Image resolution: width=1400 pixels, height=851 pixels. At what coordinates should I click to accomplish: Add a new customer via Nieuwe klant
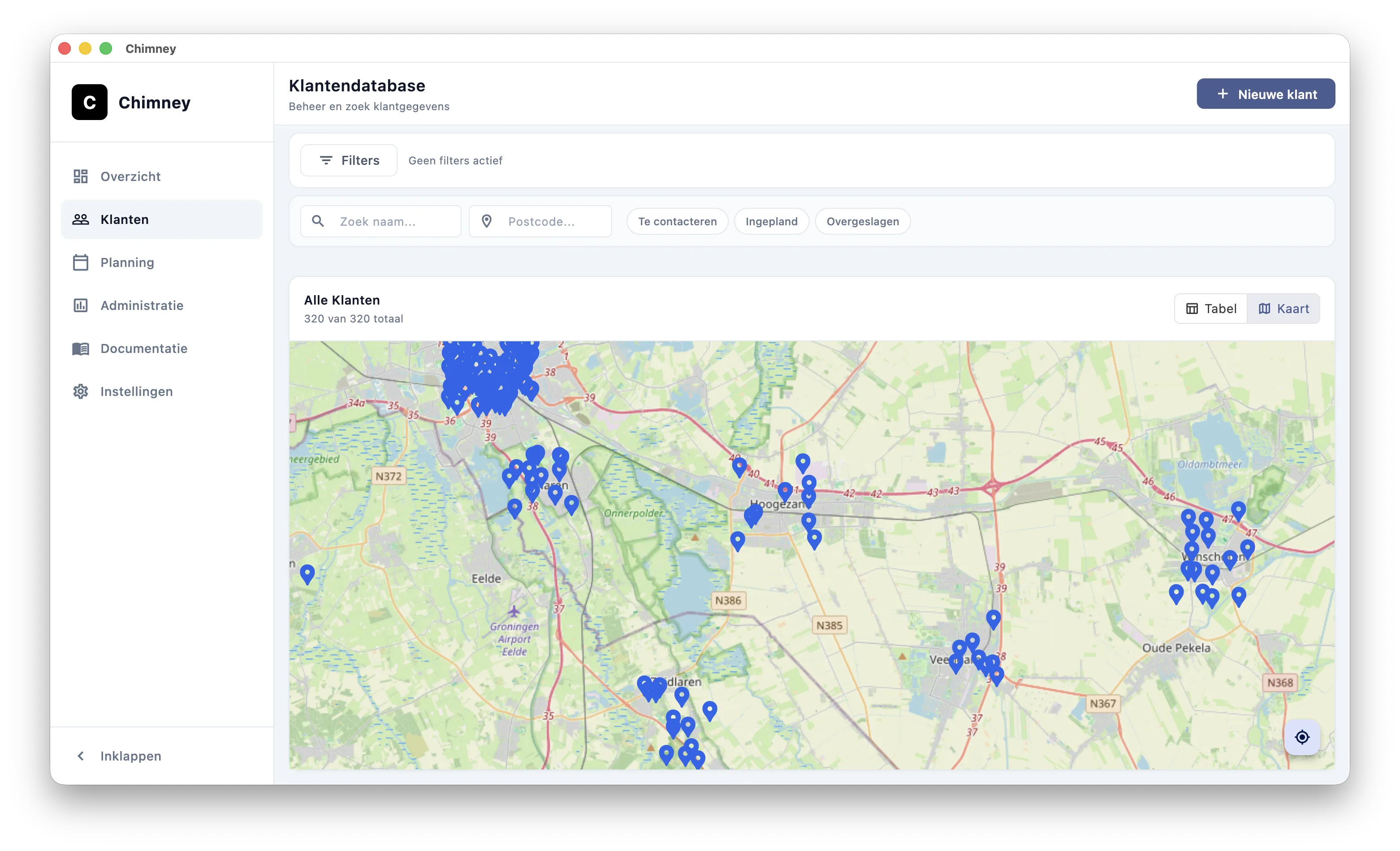click(1266, 94)
